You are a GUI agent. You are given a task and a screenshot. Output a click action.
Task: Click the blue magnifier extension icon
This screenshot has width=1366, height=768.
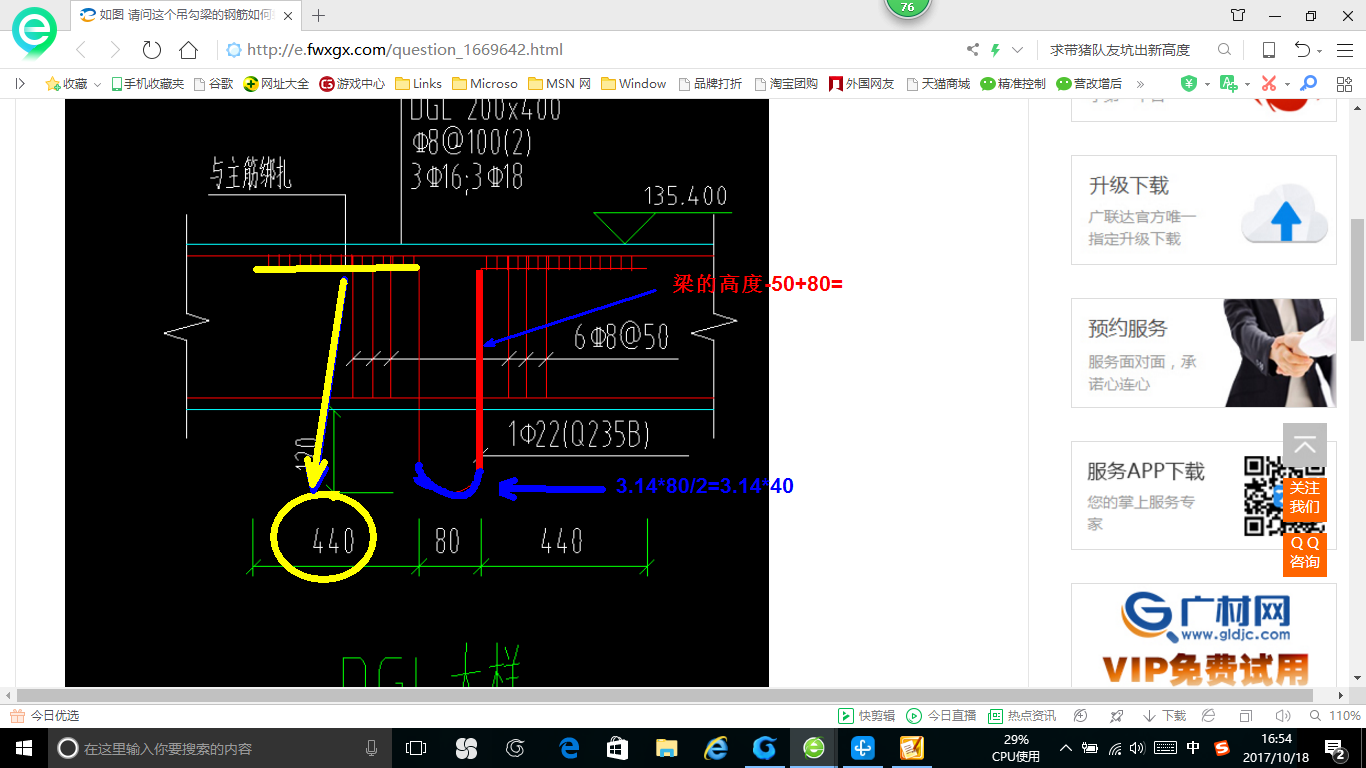1308,84
